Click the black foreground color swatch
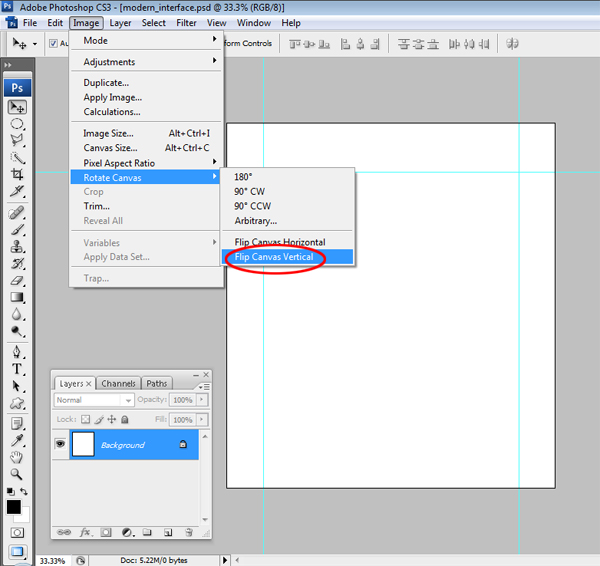 click(x=14, y=507)
